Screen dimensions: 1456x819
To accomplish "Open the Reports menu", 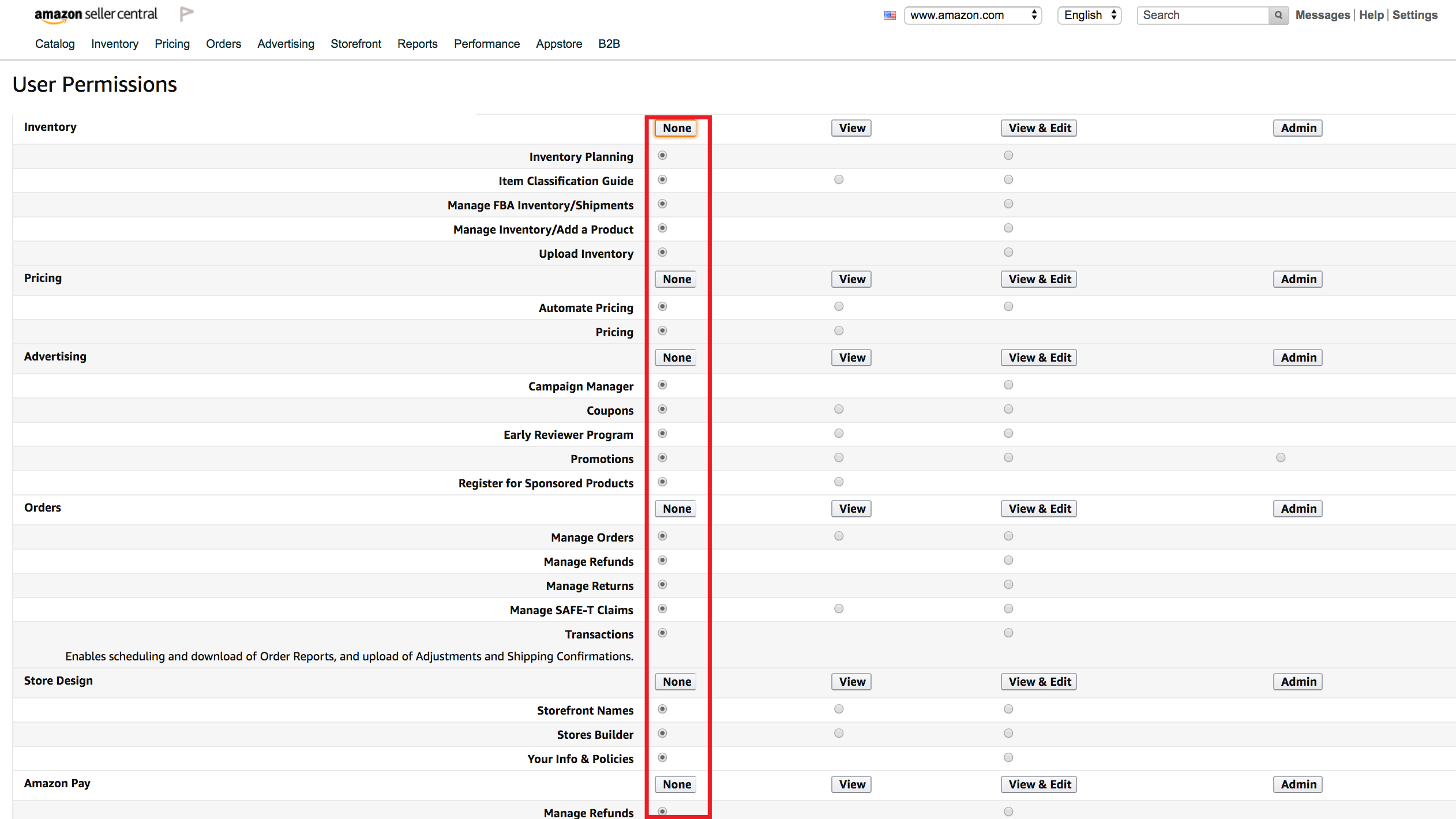I will coord(417,44).
